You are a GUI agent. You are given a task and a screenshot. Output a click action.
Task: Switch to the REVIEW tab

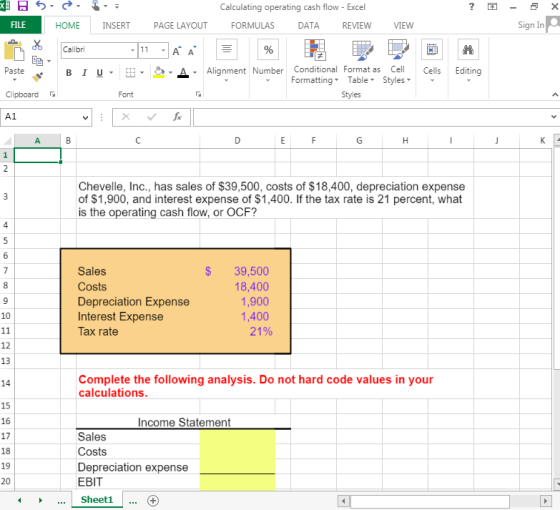[x=357, y=26]
